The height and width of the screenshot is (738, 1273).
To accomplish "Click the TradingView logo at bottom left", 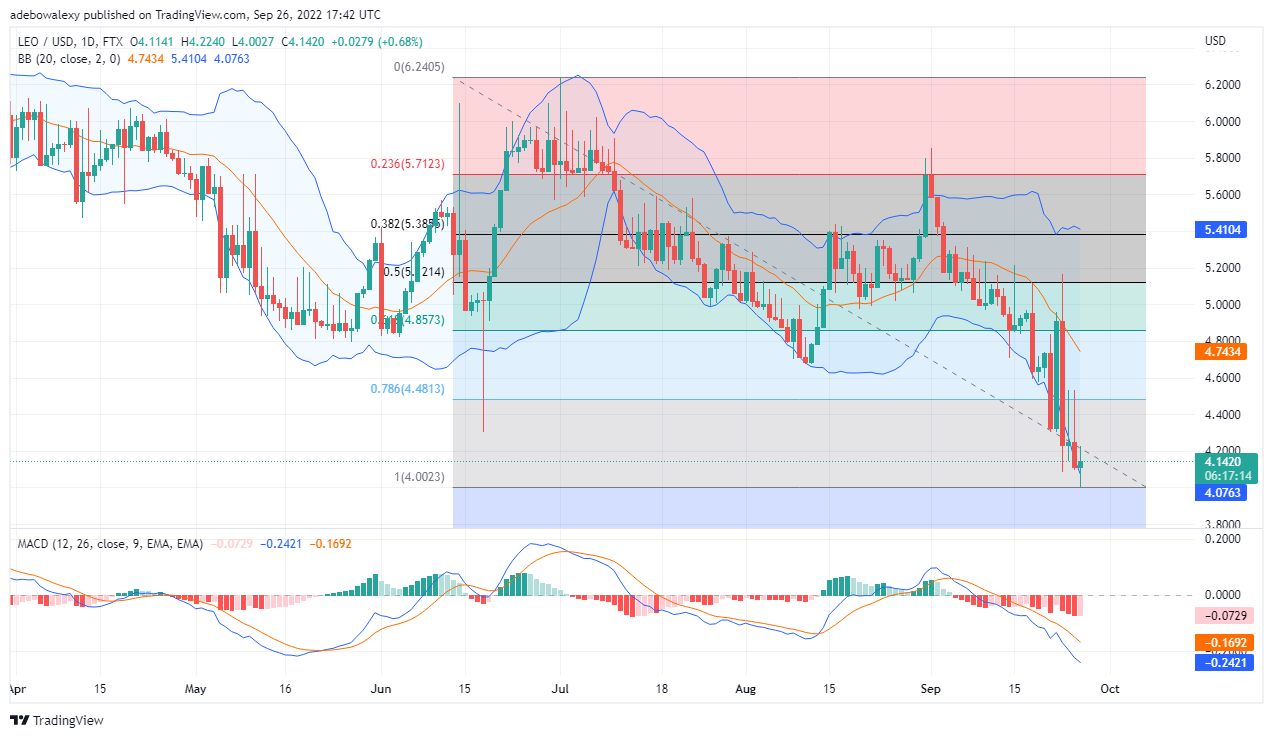I will [x=57, y=720].
